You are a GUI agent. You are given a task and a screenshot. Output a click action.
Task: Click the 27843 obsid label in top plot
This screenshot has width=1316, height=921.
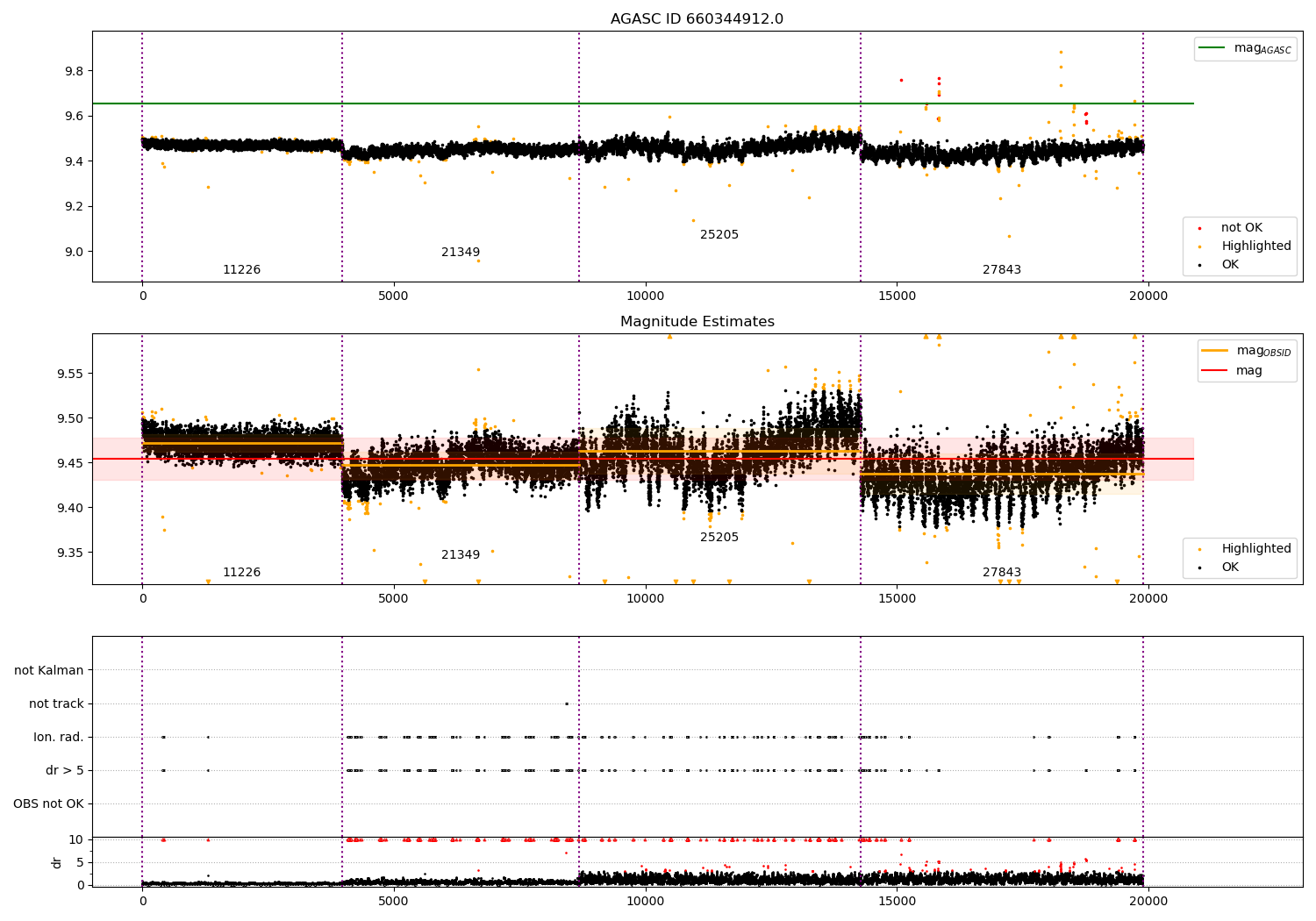1002,270
